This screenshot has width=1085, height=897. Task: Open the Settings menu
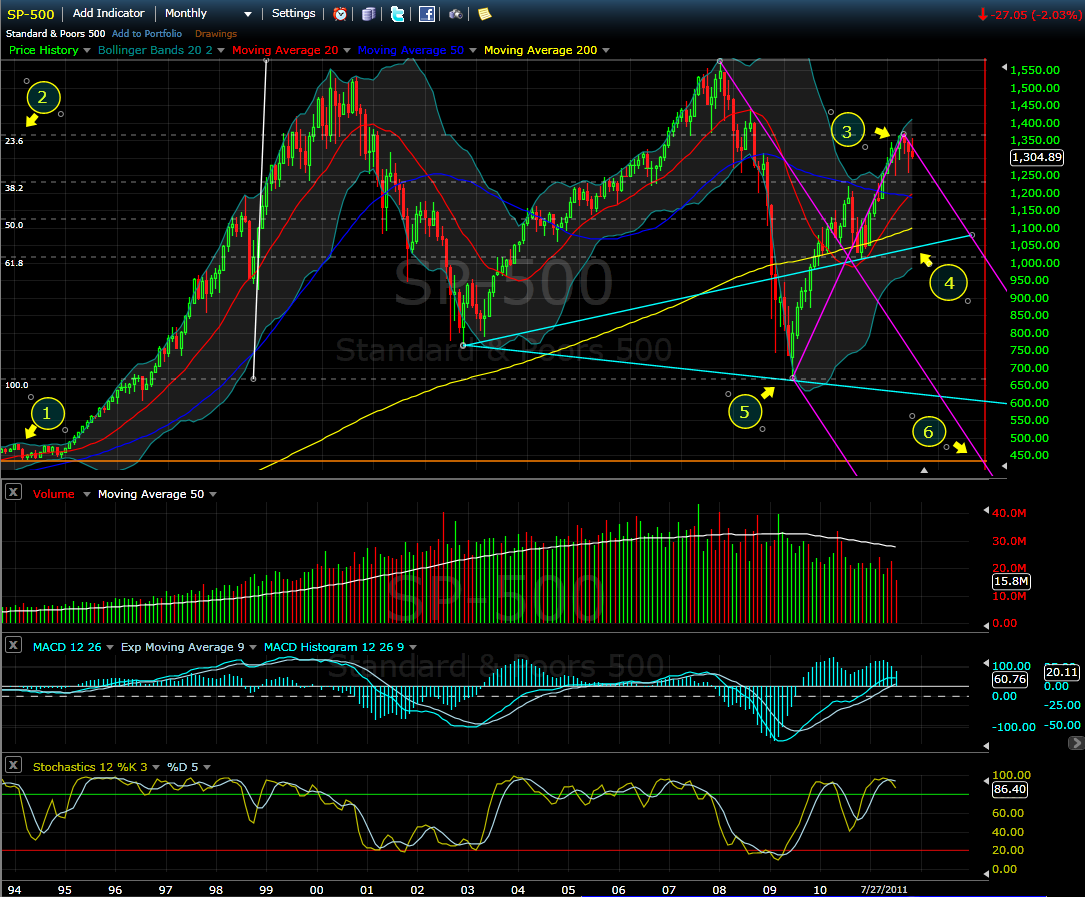tap(293, 13)
